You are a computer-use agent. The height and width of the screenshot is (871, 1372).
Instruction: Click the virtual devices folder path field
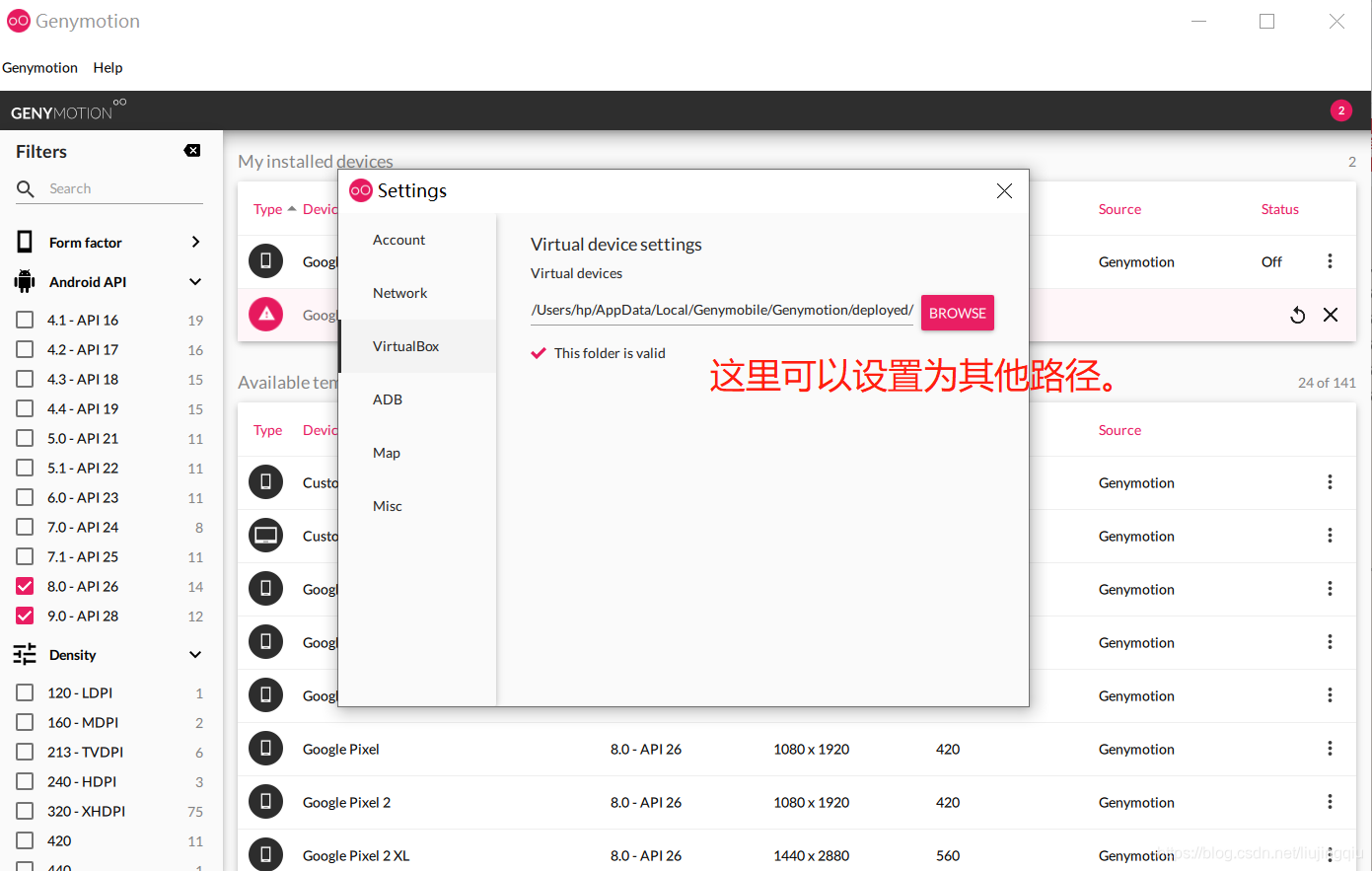click(x=722, y=311)
